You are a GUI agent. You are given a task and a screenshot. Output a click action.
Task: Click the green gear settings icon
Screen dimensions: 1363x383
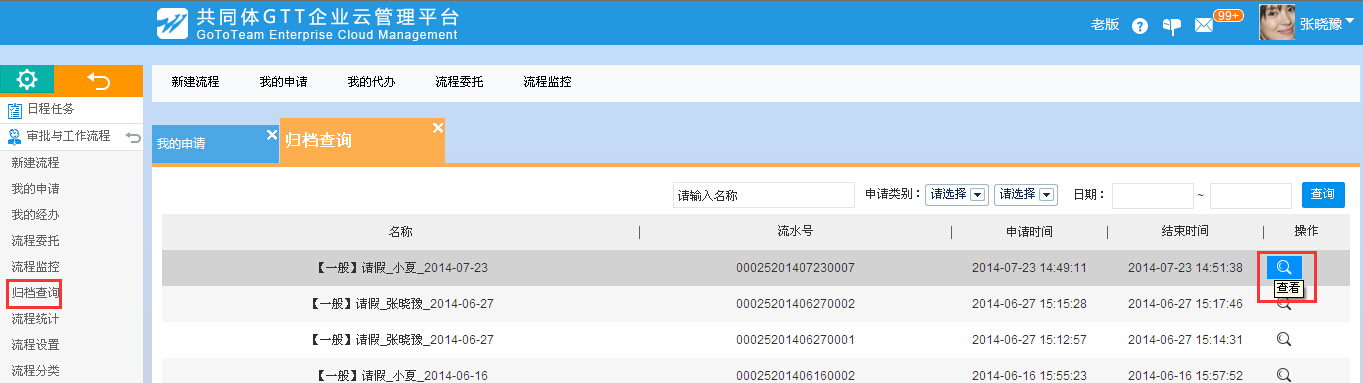point(27,80)
